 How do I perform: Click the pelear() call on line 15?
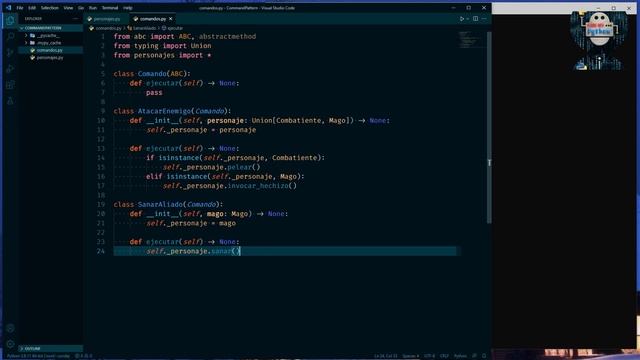244,167
